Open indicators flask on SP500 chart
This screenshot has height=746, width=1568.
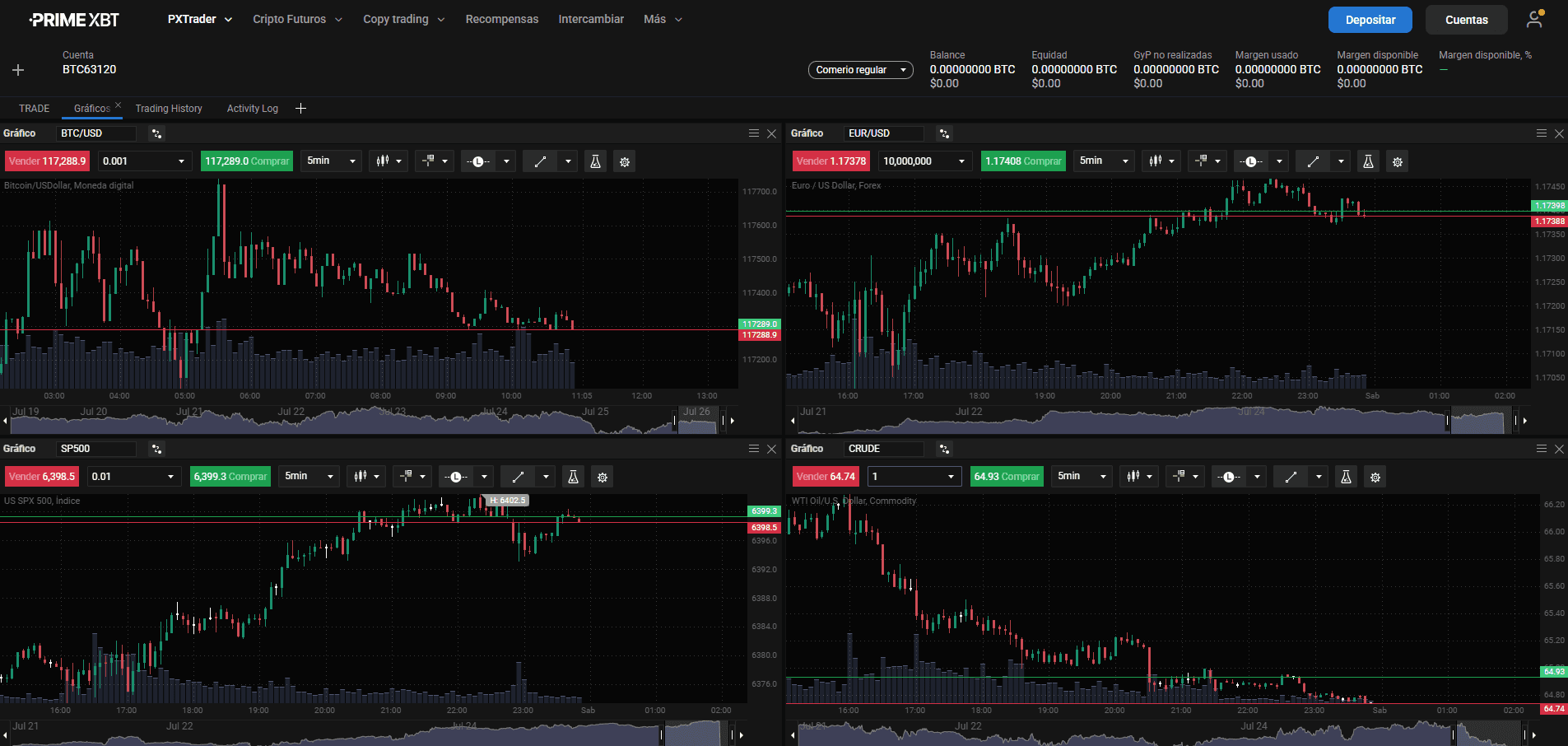[x=574, y=477]
